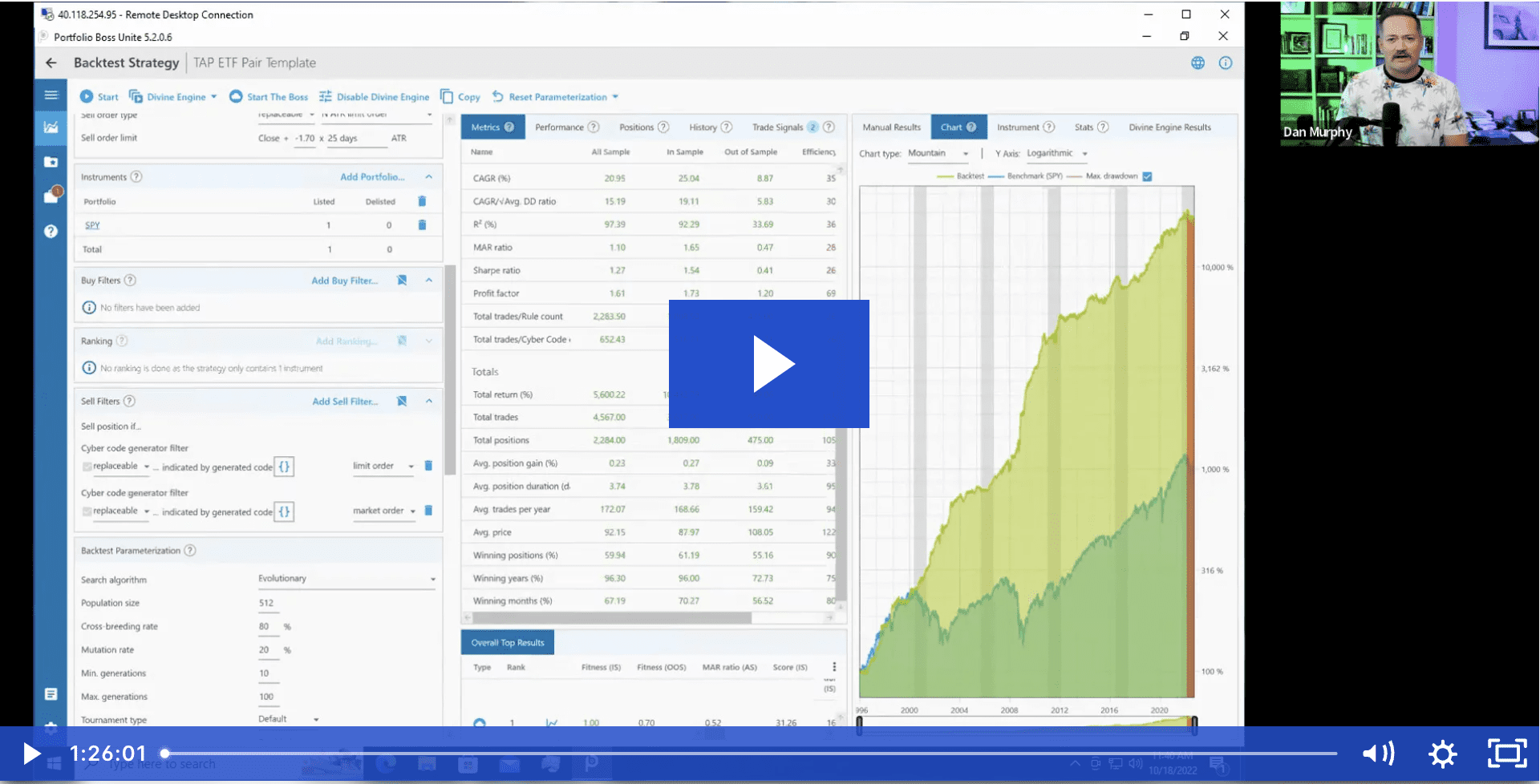The height and width of the screenshot is (784, 1540).
Task: Delete all portfolios using header trash icon
Action: (422, 201)
